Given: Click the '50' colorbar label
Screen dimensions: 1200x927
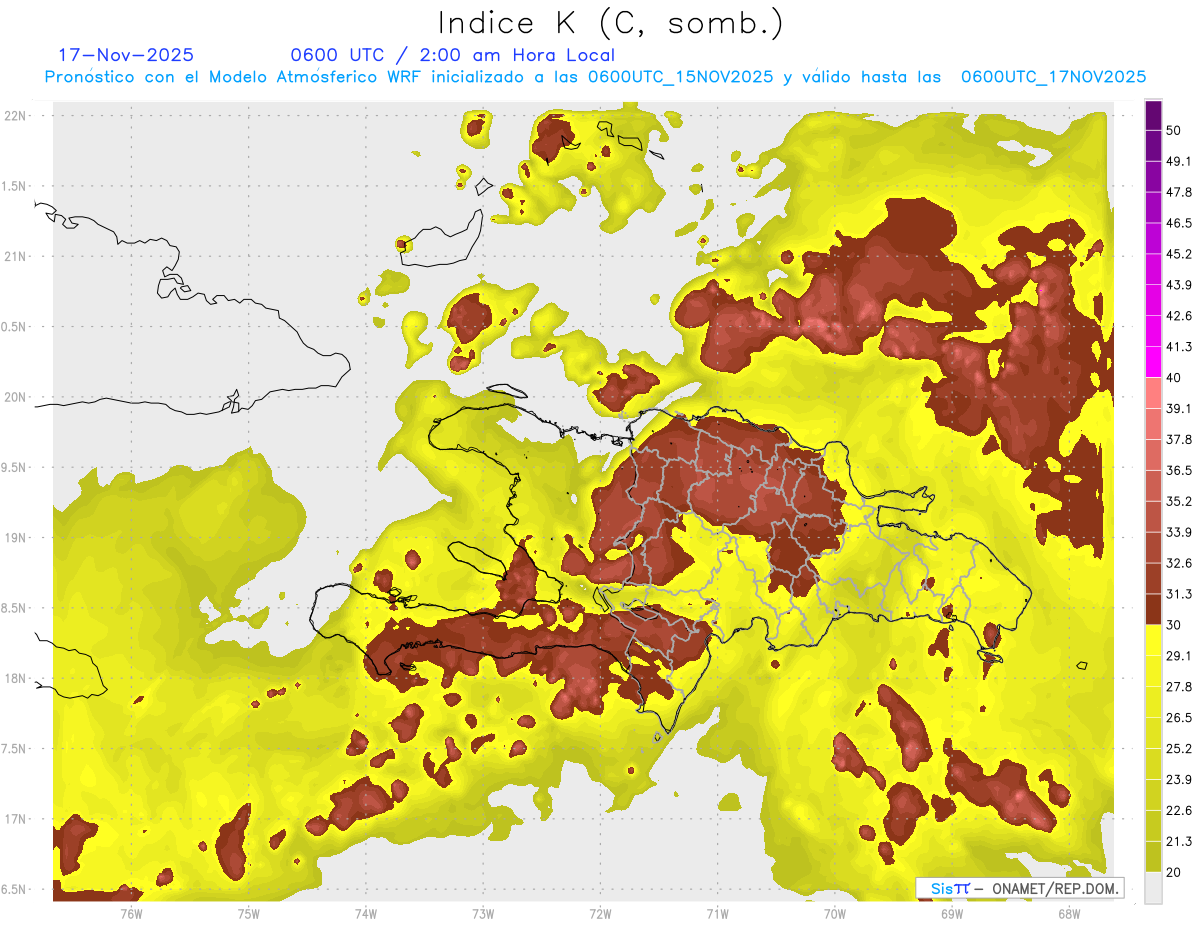Looking at the screenshot, I should [x=1174, y=130].
